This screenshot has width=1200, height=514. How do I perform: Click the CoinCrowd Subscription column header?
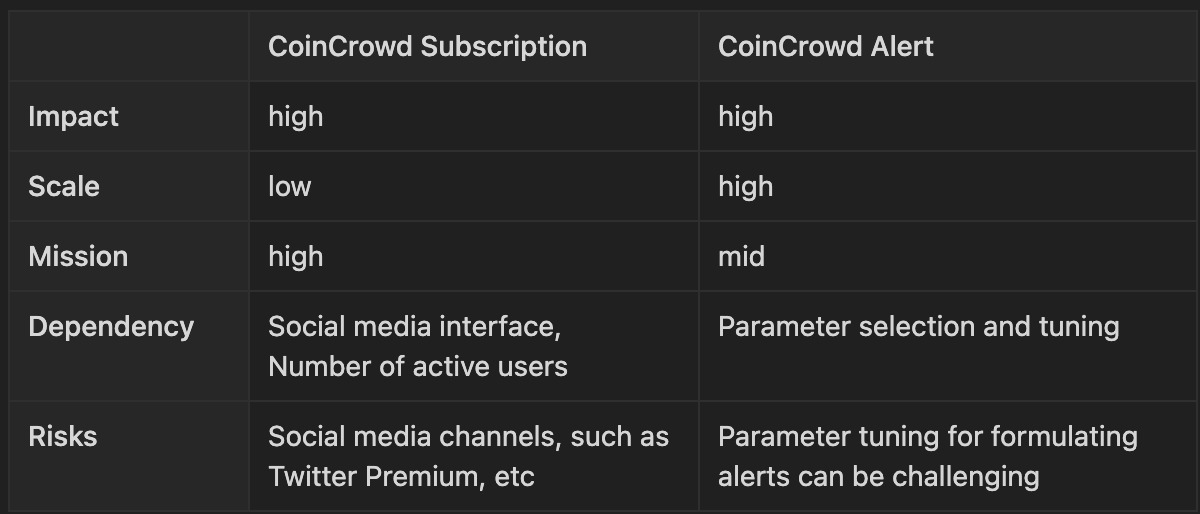point(427,47)
